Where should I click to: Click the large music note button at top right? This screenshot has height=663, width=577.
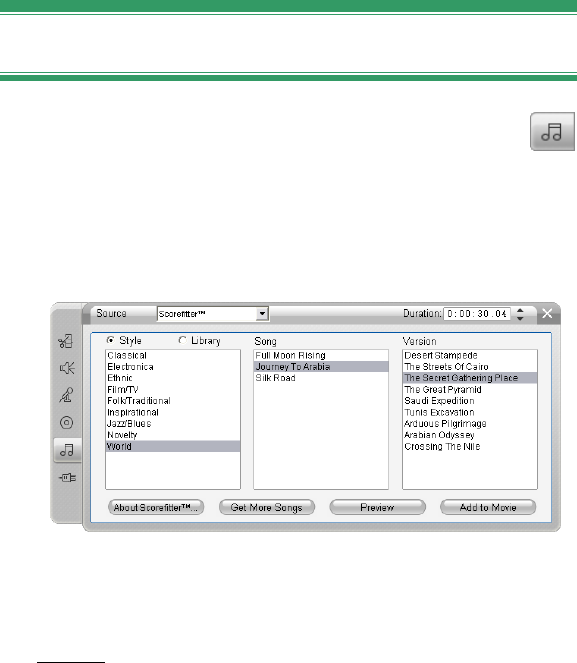(552, 132)
